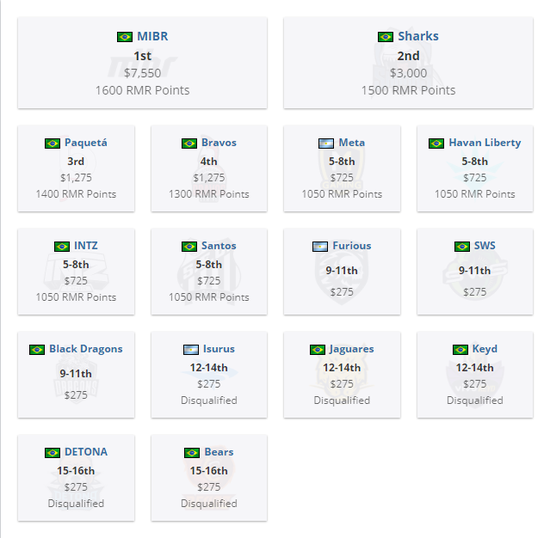Click the Argentina flag beside Meta
This screenshot has height=538, width=550.
point(326,143)
